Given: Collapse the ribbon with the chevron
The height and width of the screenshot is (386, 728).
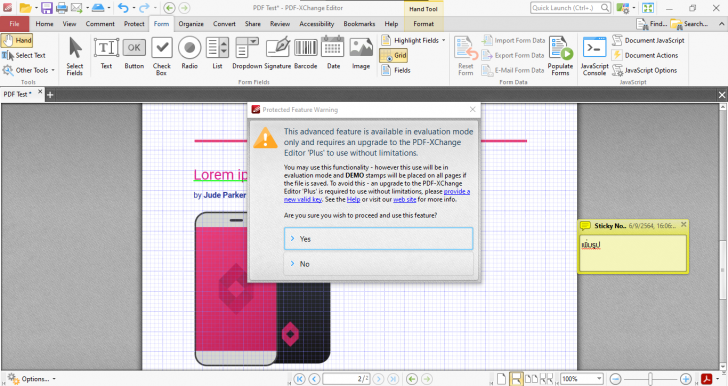Looking at the screenshot, I should [722, 24].
